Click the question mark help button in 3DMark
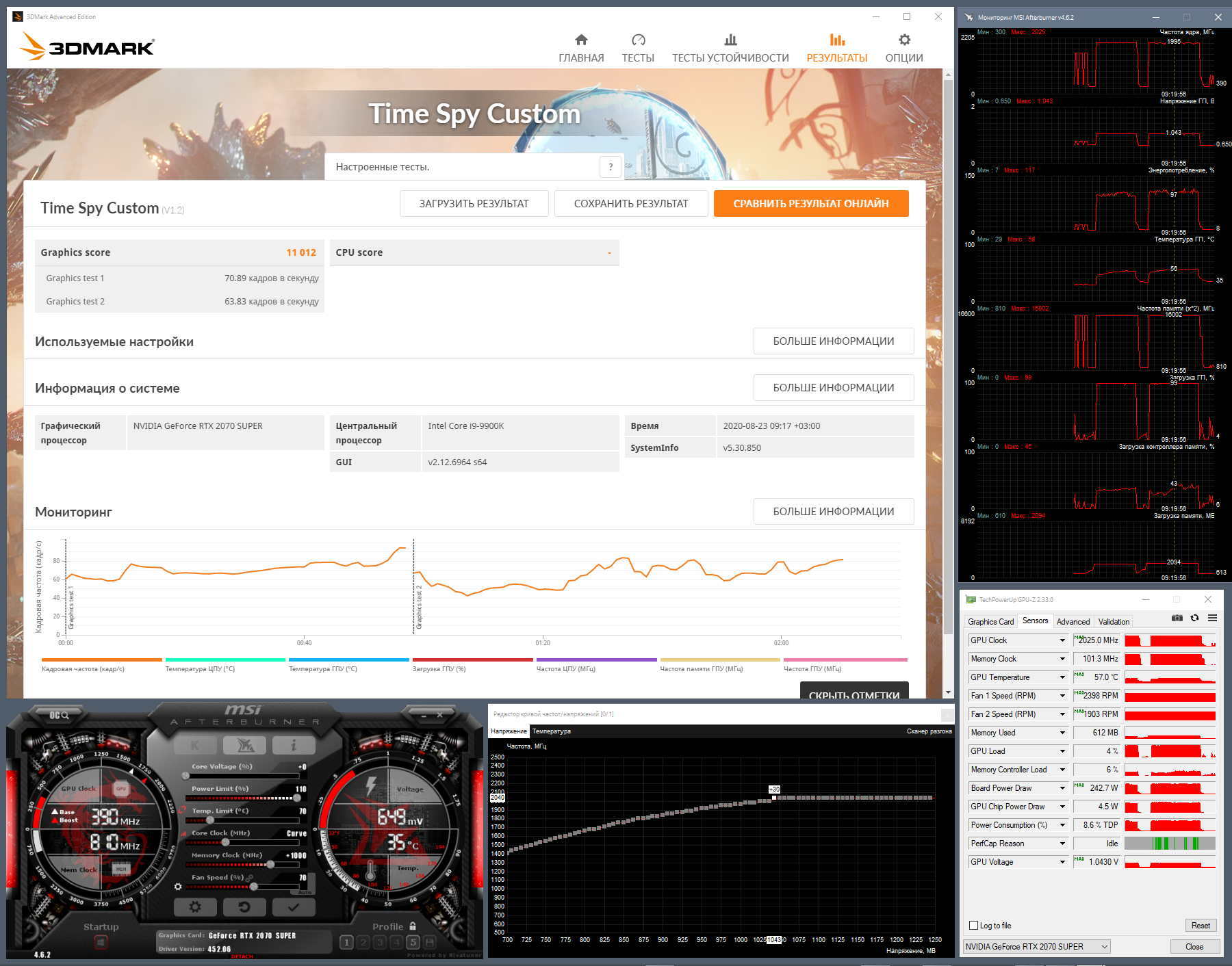Screen dimensions: 1232x966 pos(611,166)
